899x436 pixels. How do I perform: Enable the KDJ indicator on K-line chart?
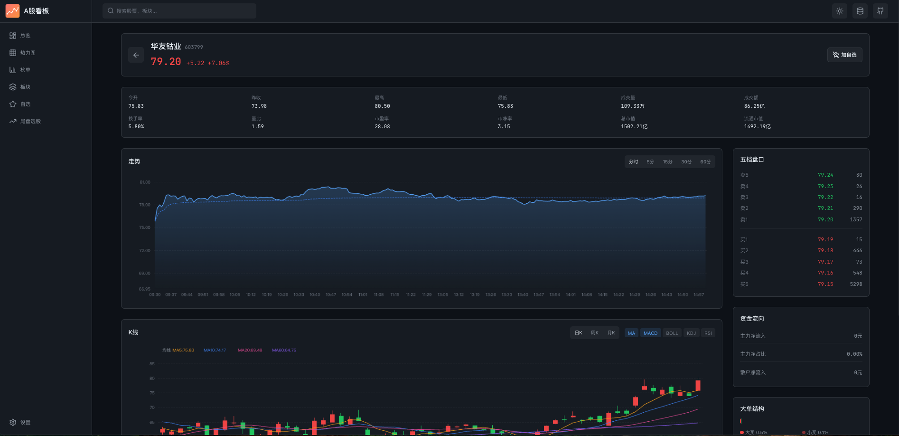(691, 332)
